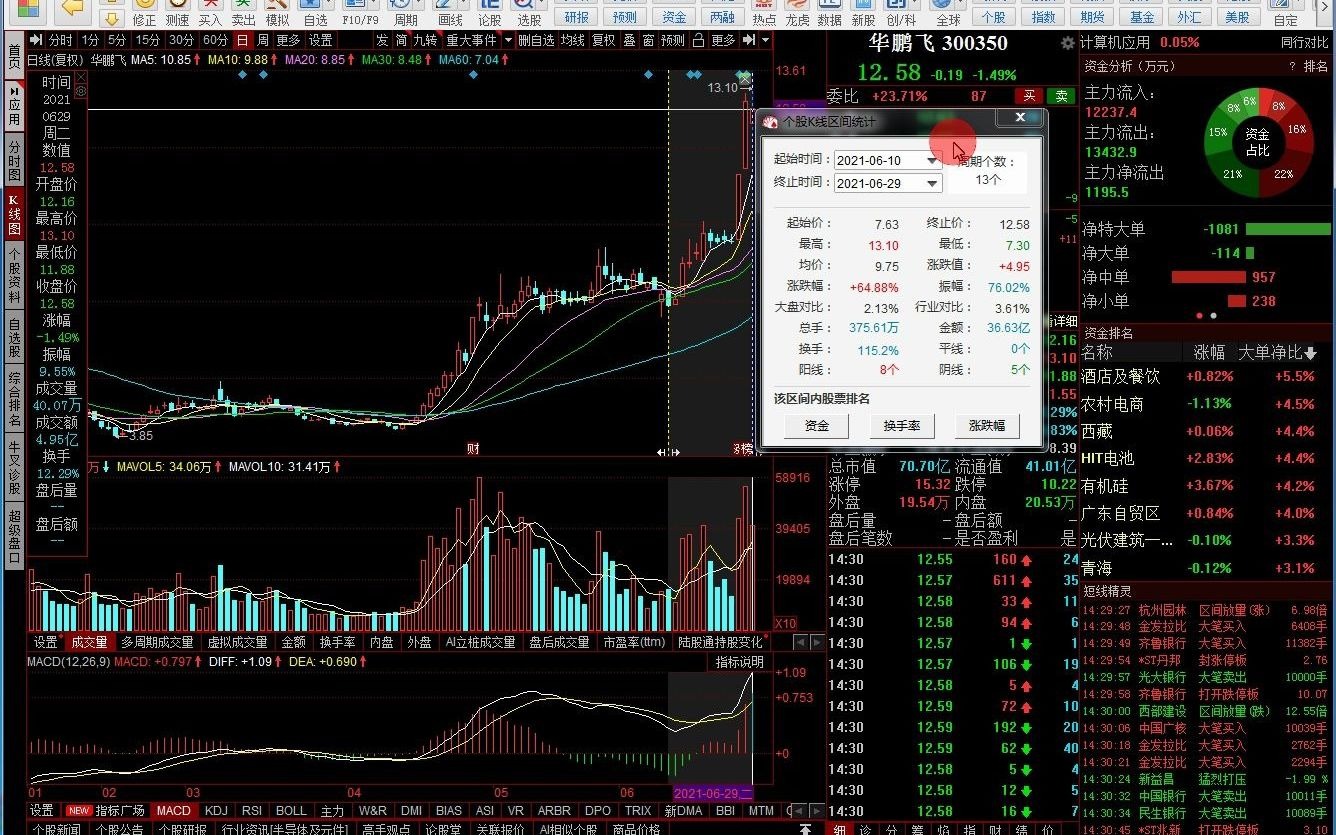The width and height of the screenshot is (1336, 835).
Task: Click the question mark next to 排名
Action: point(1292,65)
